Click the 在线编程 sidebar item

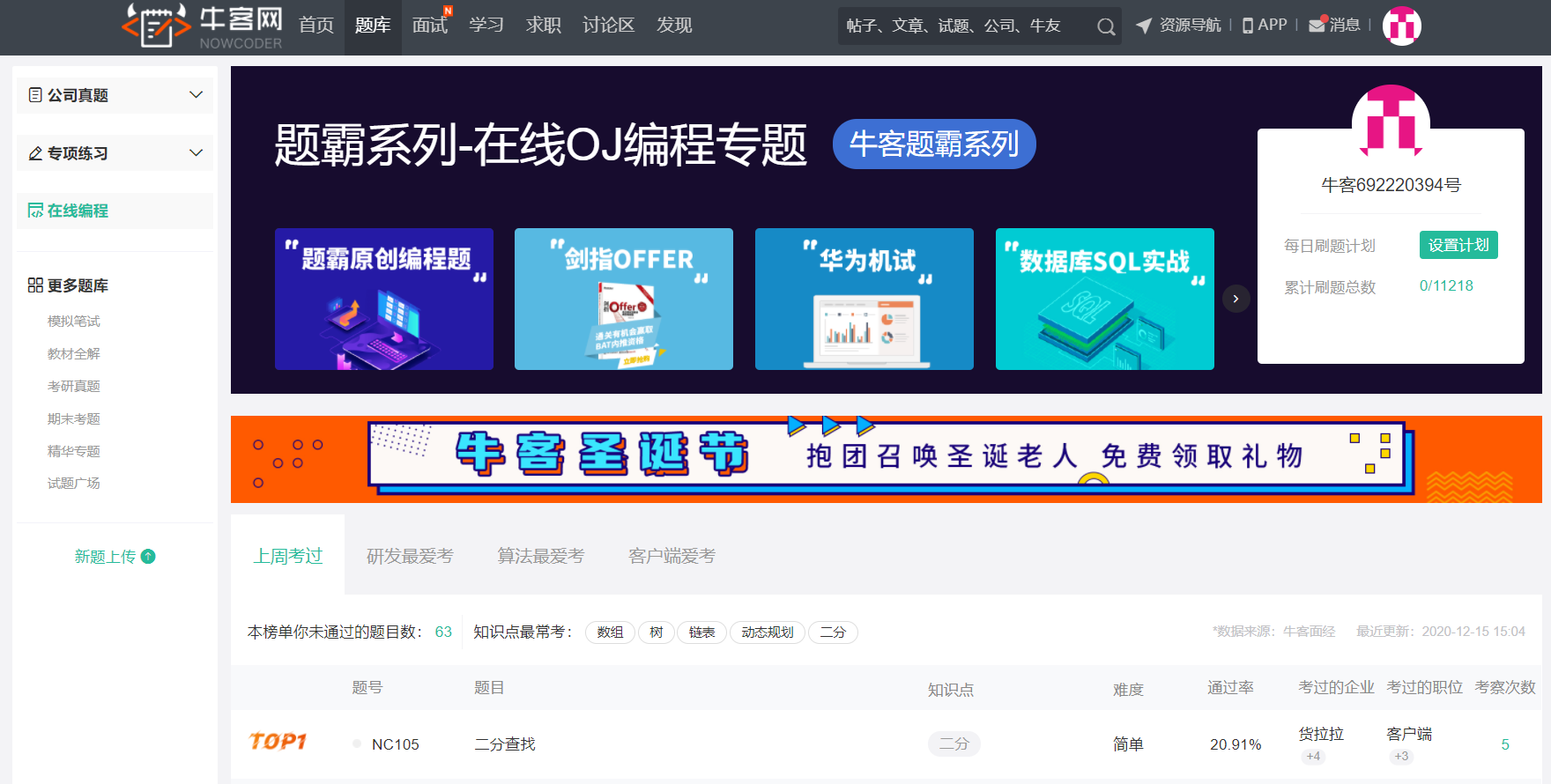coord(115,211)
